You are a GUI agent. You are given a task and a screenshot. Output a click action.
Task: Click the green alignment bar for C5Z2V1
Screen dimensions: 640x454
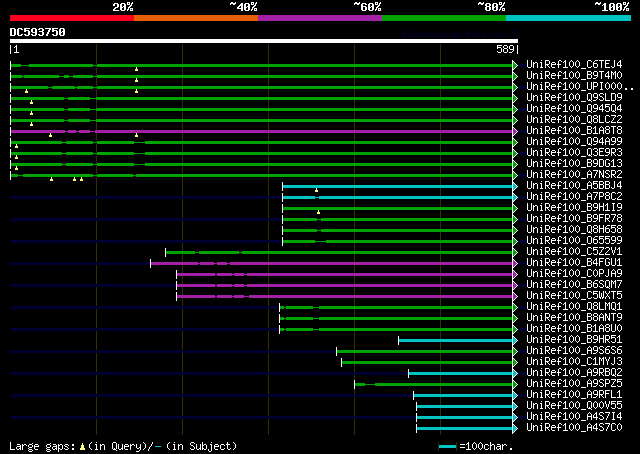pos(340,253)
